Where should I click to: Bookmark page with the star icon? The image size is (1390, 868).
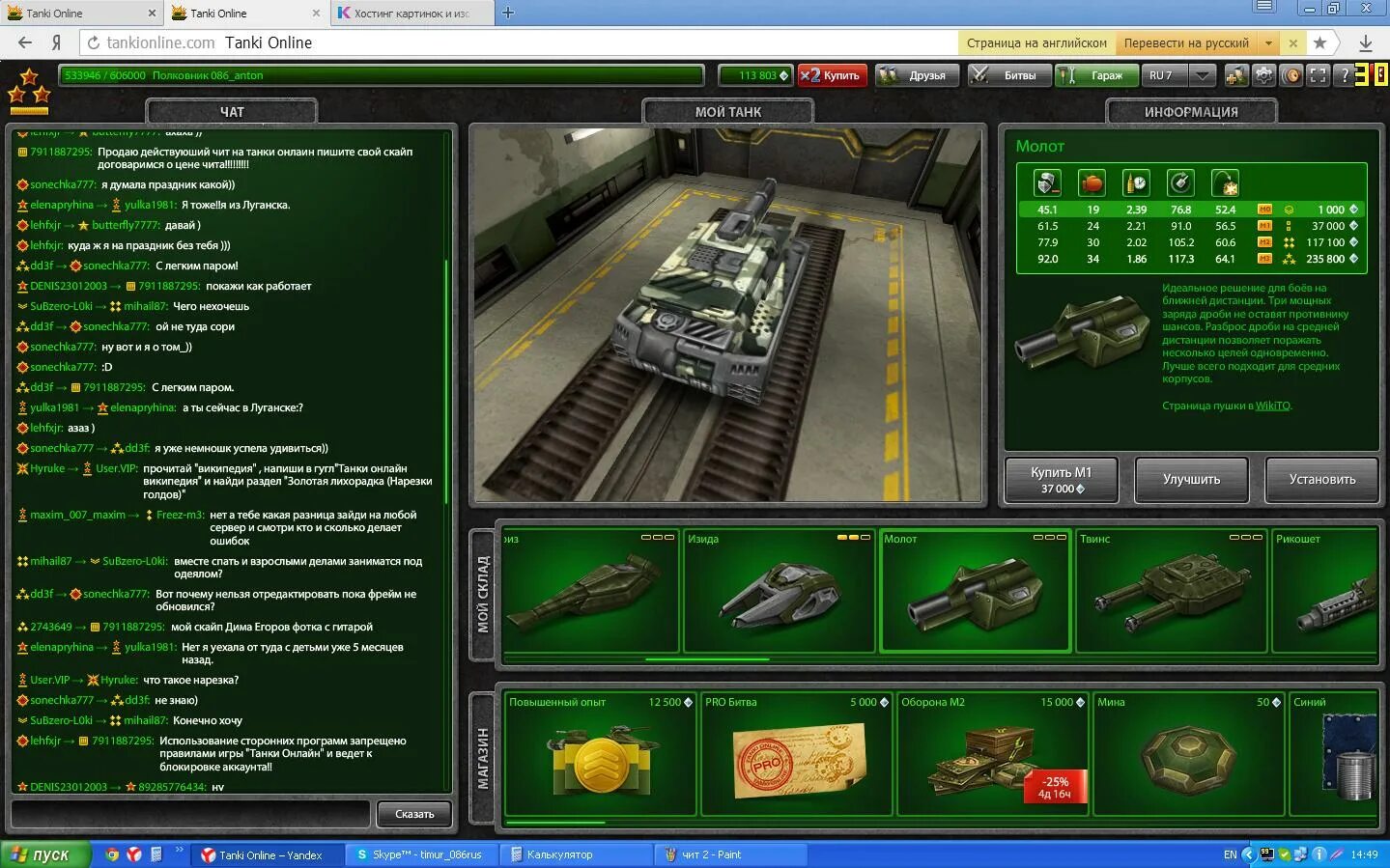[1319, 42]
